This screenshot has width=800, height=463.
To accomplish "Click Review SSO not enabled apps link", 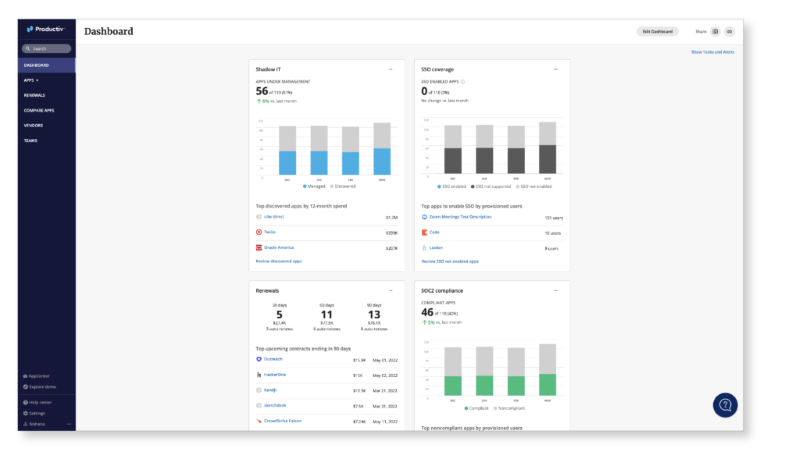I will [450, 261].
